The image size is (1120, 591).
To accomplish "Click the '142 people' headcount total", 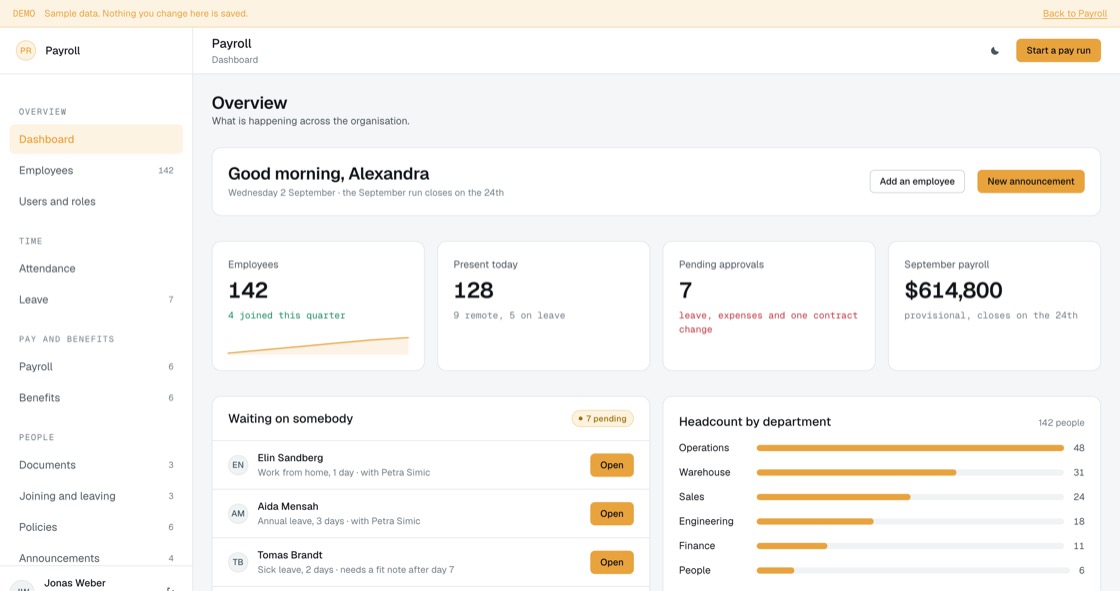I will click(x=1061, y=422).
